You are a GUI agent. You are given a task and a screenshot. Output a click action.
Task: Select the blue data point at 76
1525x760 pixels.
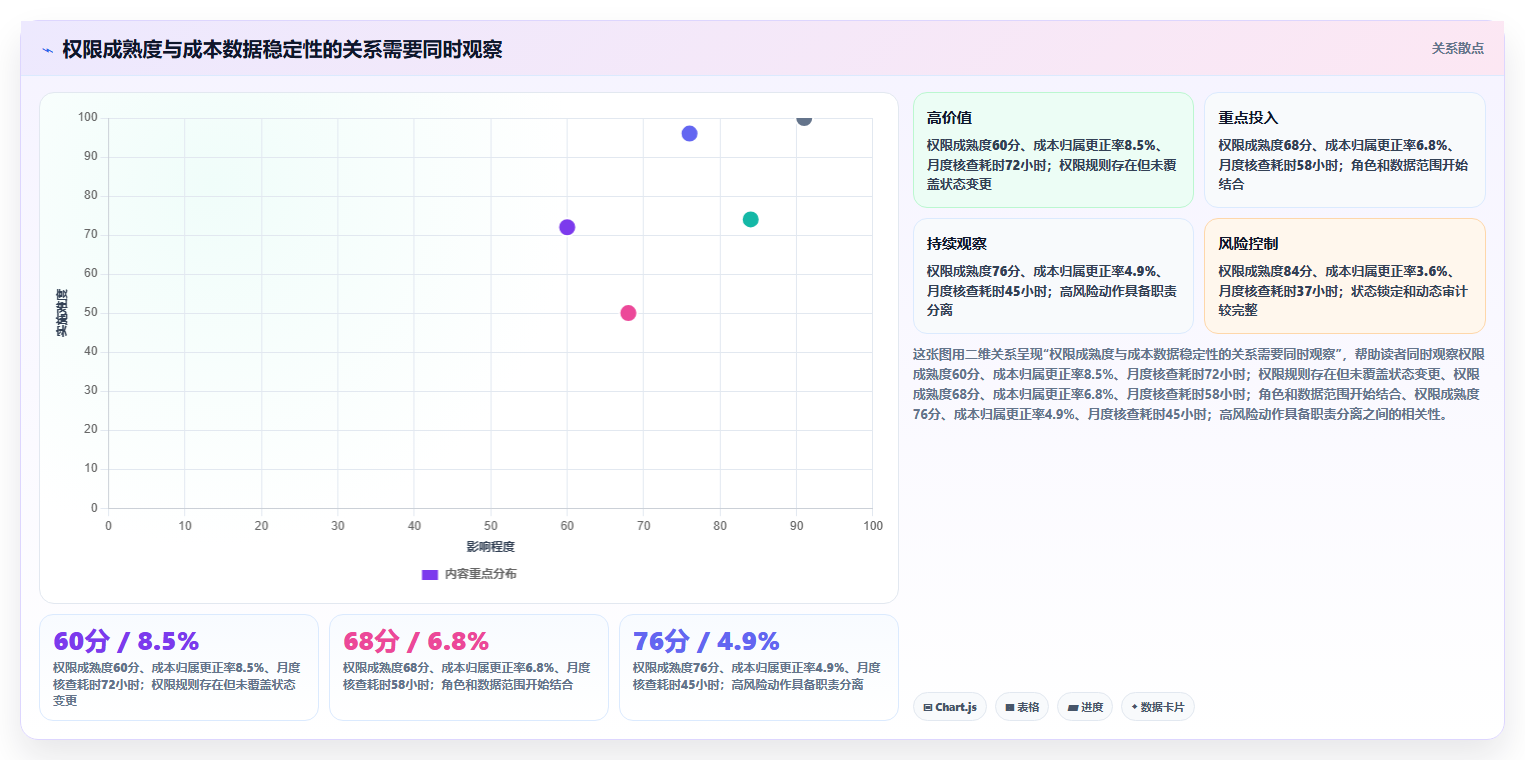[x=689, y=133]
